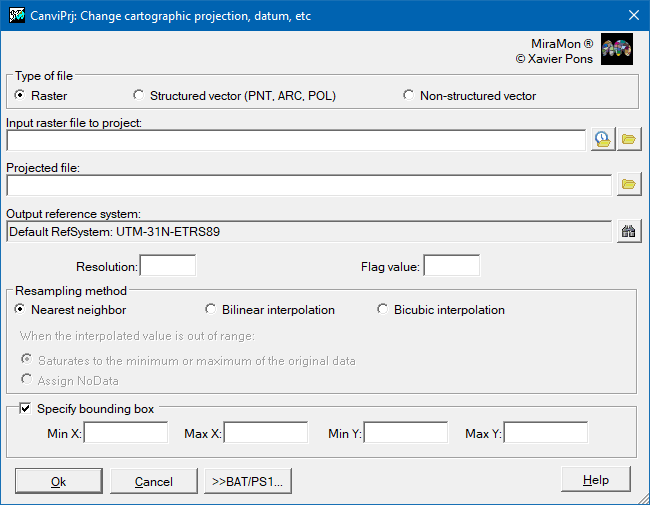This screenshot has width=650, height=505.
Task: Select Bicubic interpolation resampling method
Action: pos(441,310)
